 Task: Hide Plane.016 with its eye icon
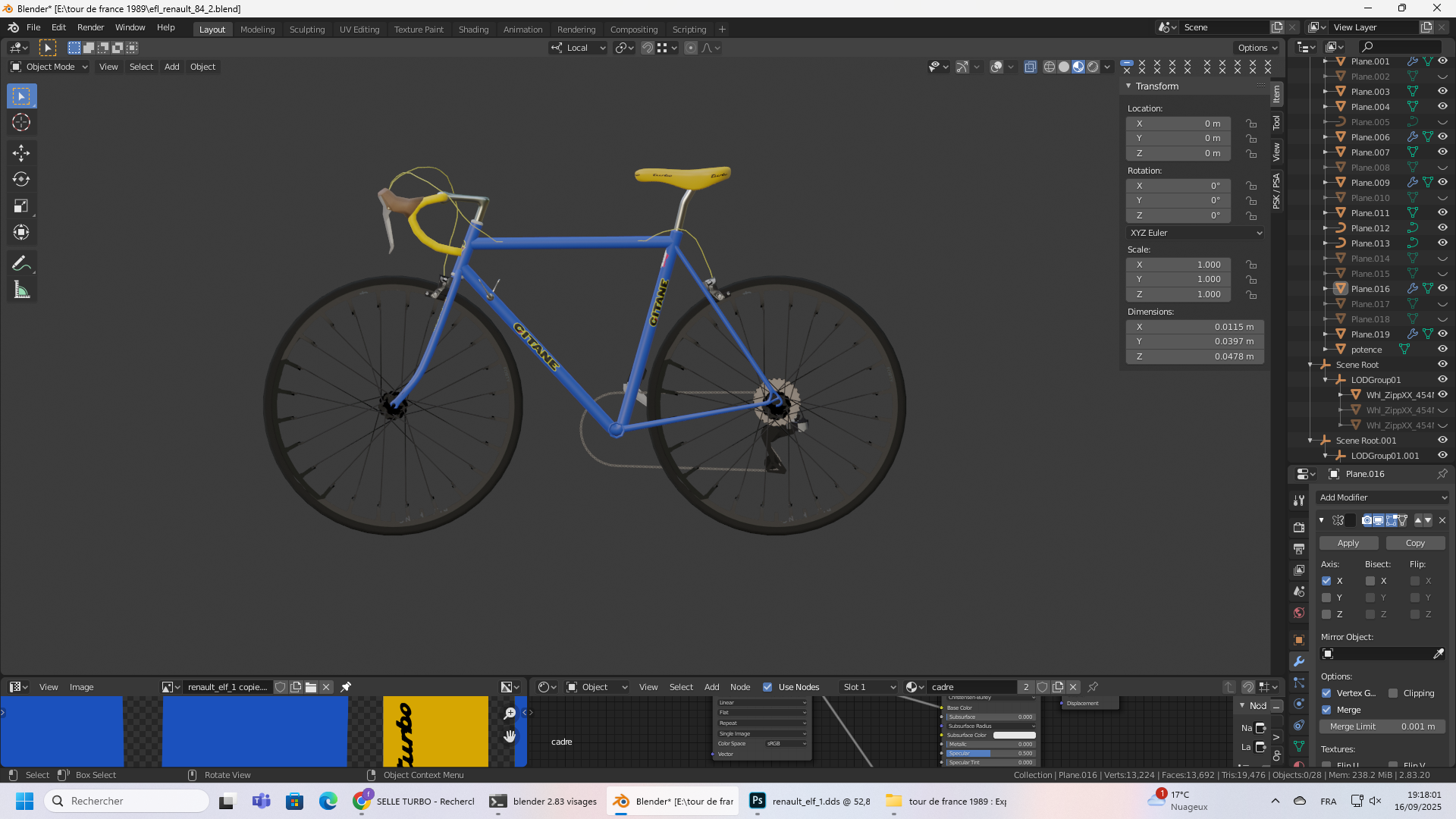click(x=1442, y=288)
